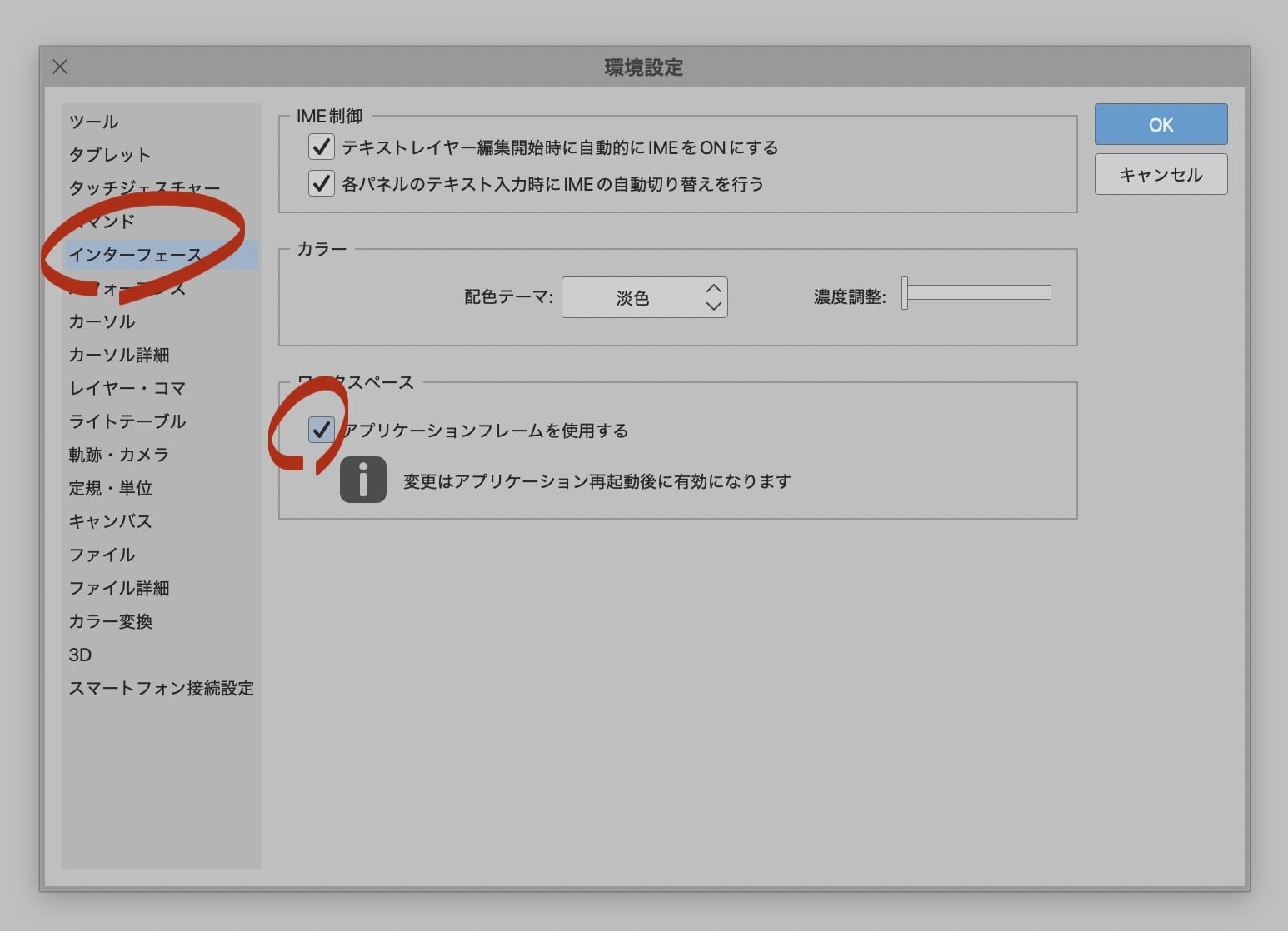Dismiss changes with the キャンセル button
The width and height of the screenshot is (1288, 931).
[x=1161, y=174]
